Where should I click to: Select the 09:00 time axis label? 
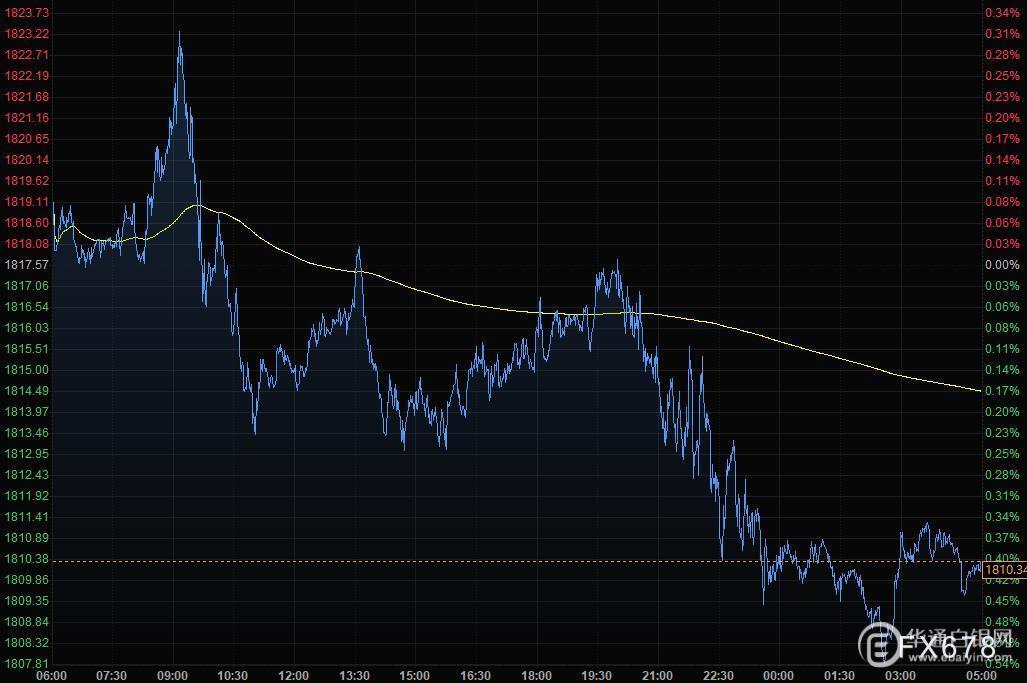click(173, 676)
